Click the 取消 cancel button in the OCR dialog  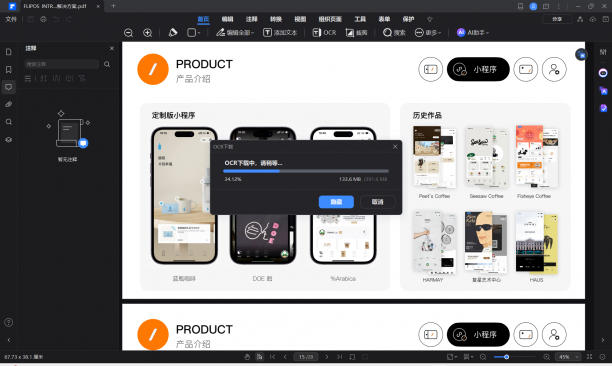pos(377,202)
